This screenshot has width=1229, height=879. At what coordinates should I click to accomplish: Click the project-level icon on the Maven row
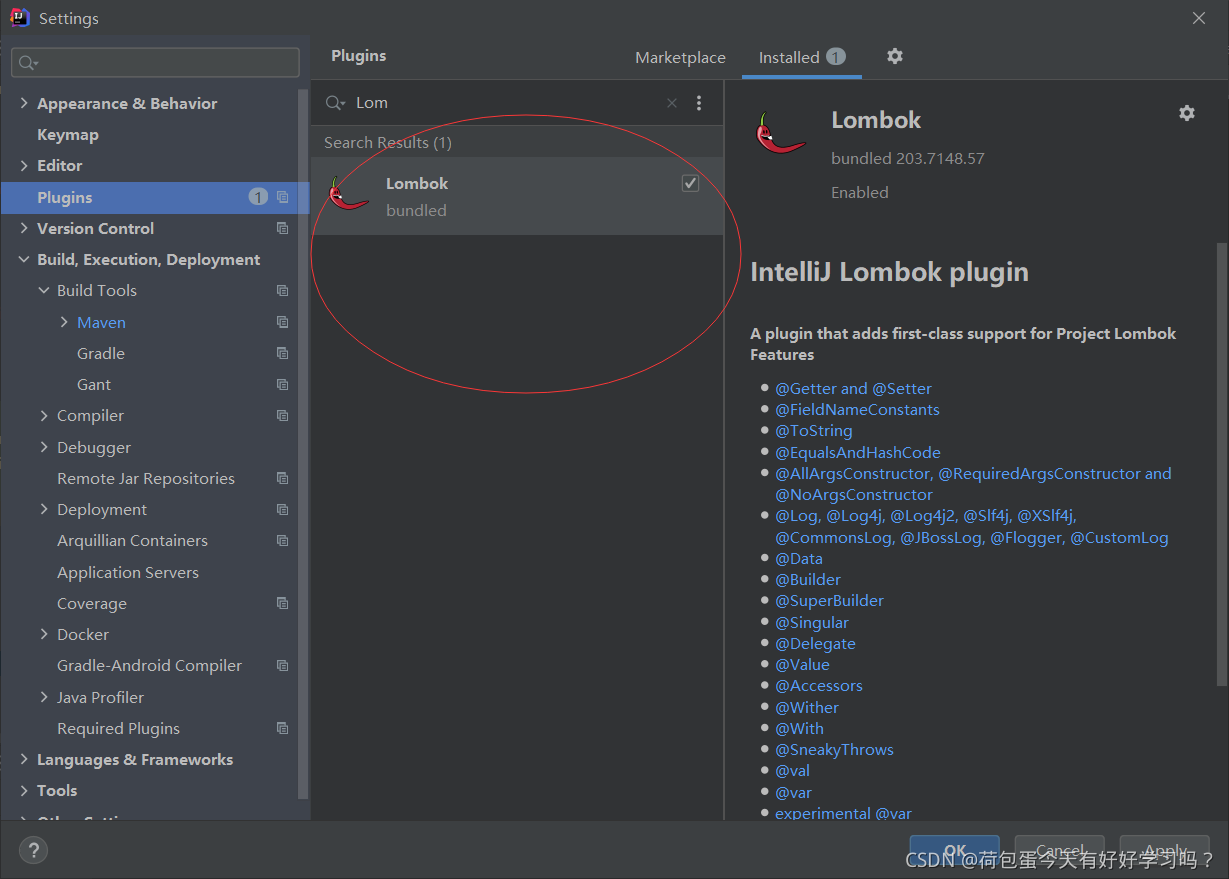[x=283, y=322]
